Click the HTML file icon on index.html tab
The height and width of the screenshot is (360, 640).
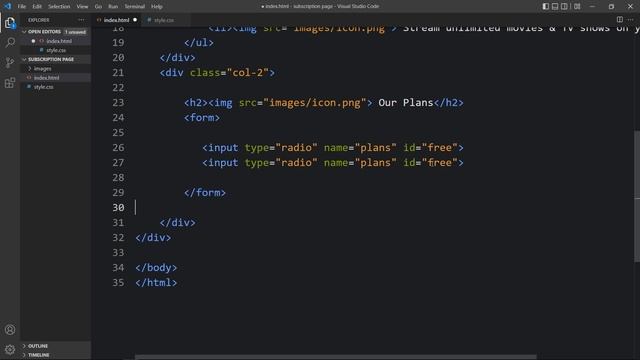point(99,20)
